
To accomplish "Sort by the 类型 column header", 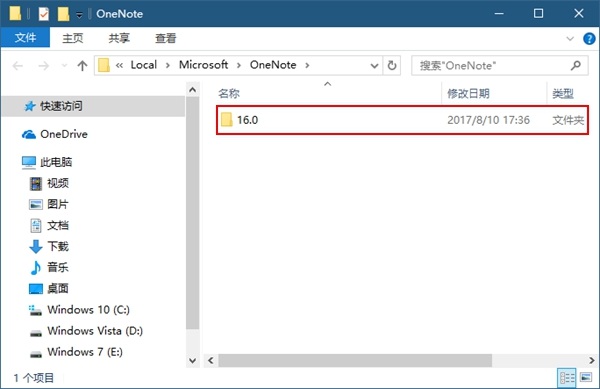I will [x=562, y=93].
